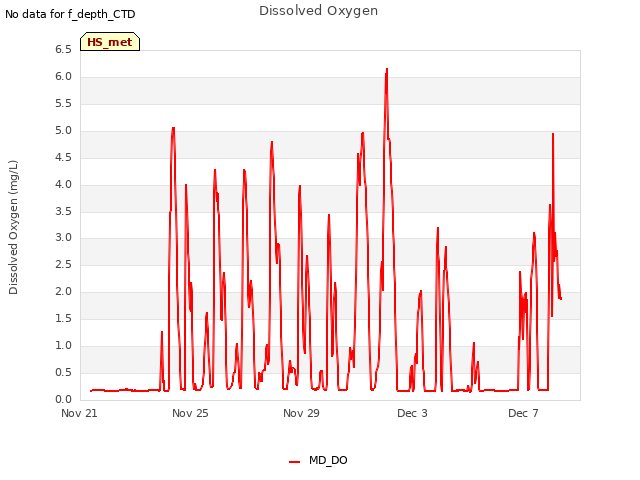The width and height of the screenshot is (640, 480).
Task: Click the 3.5 y-axis tick value
Action: (x=63, y=211)
